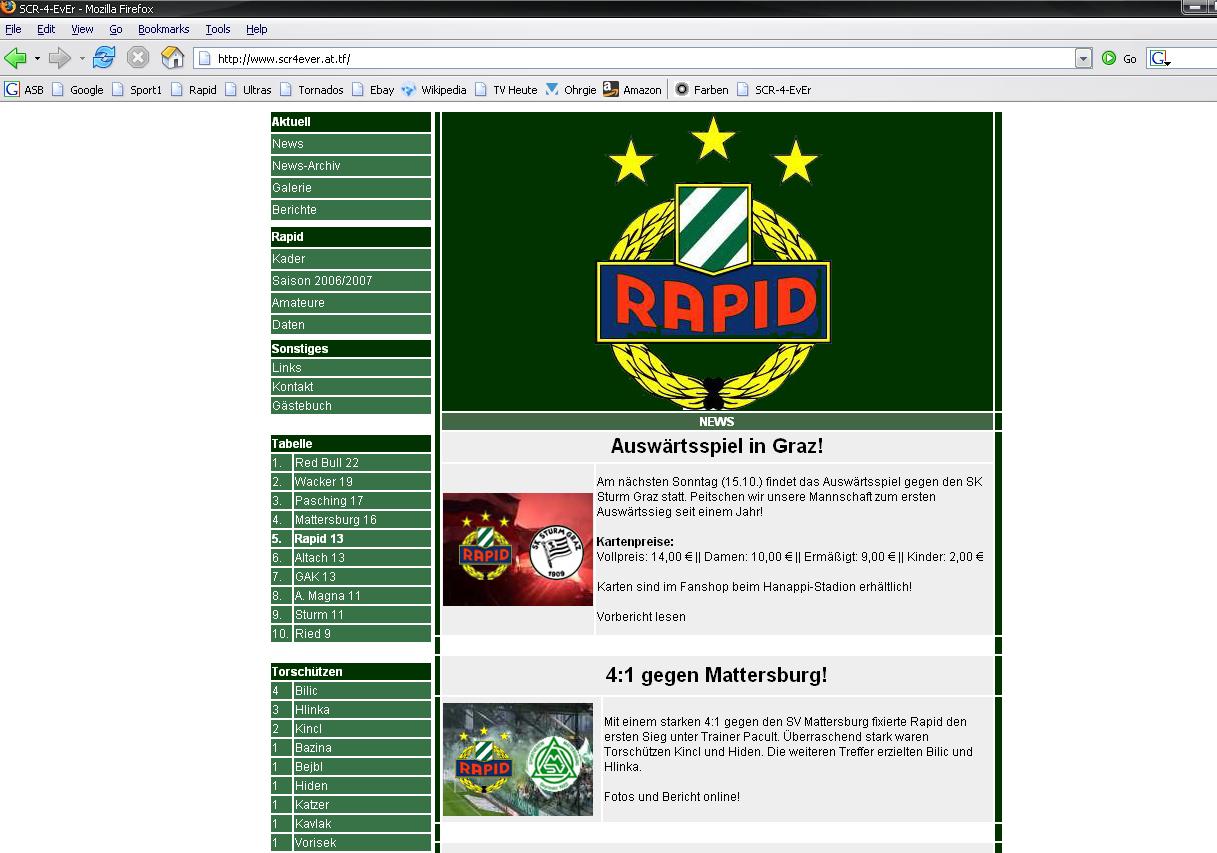Reload the page with the refresh icon
Screen dimensions: 1217x853
(103, 57)
